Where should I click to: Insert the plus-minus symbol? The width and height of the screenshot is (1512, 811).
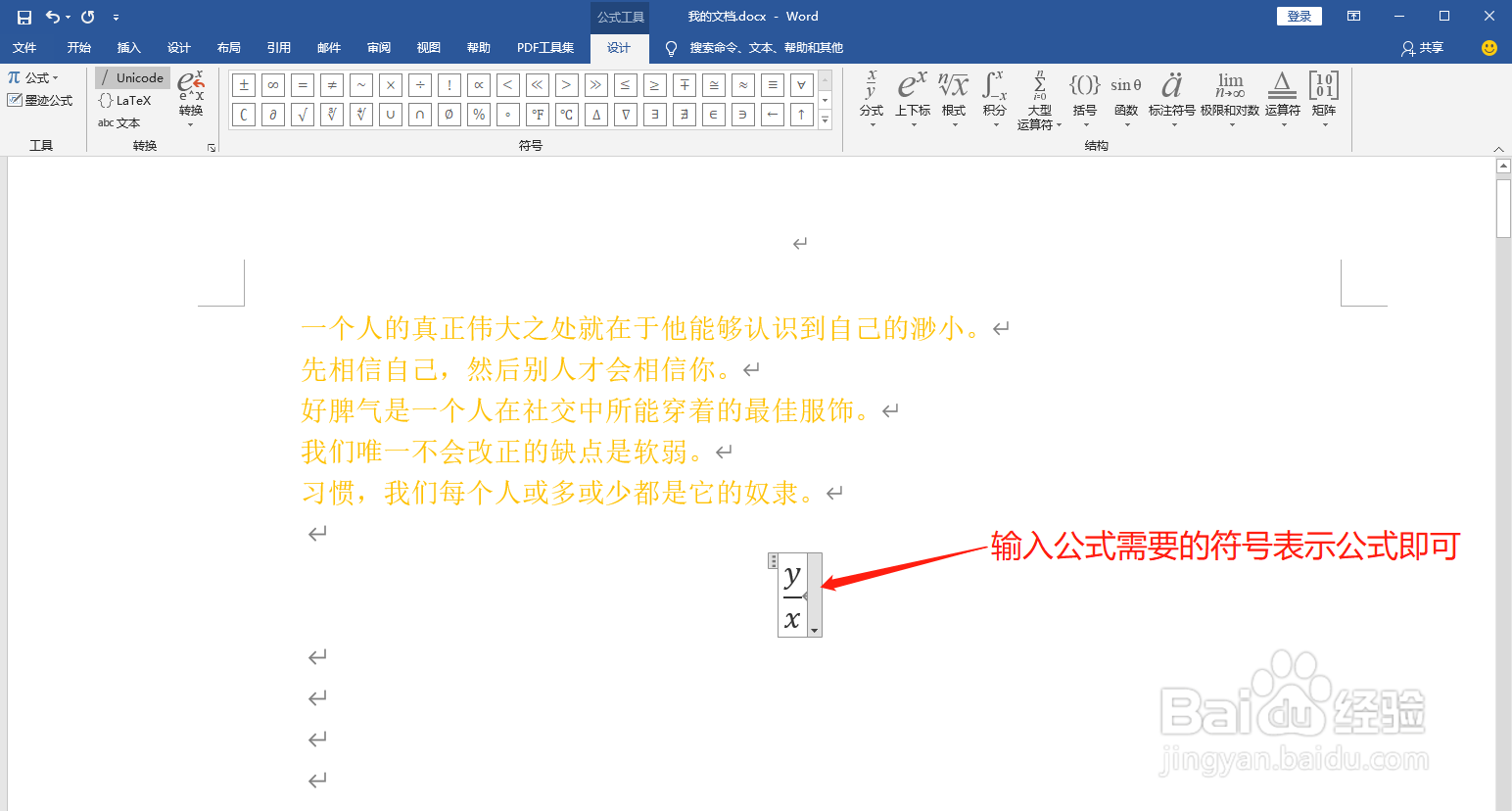click(244, 85)
